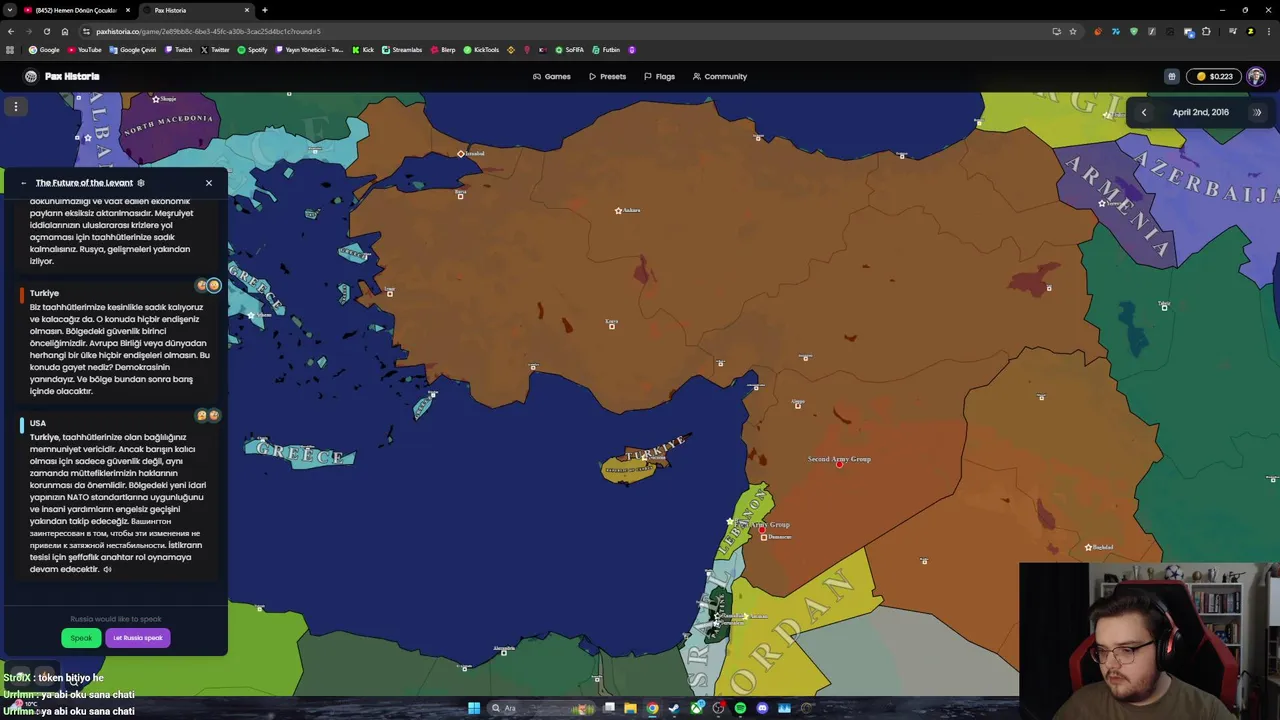
Task: Open a new browser tab
Action: (264, 10)
